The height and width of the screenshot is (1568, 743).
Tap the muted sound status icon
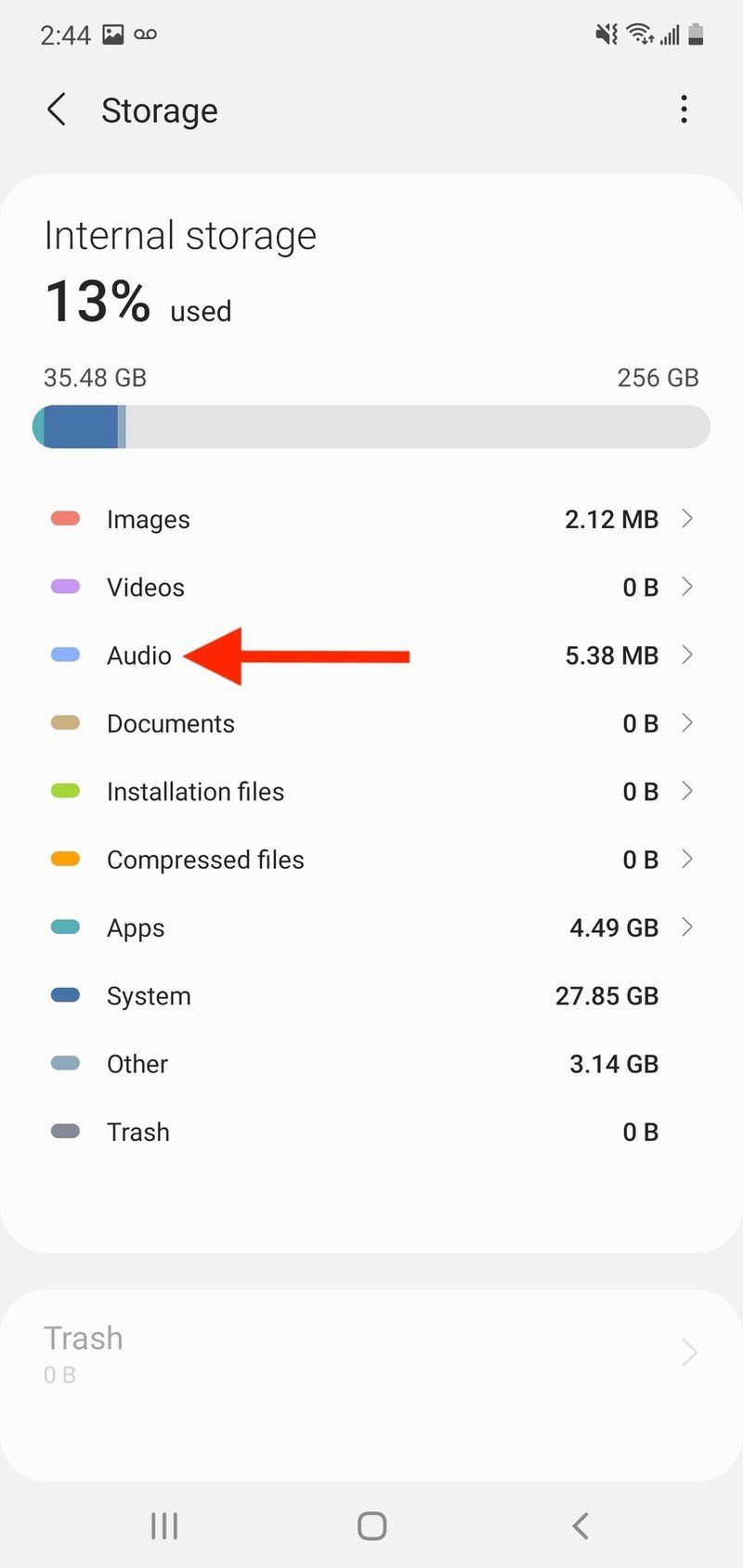606,35
